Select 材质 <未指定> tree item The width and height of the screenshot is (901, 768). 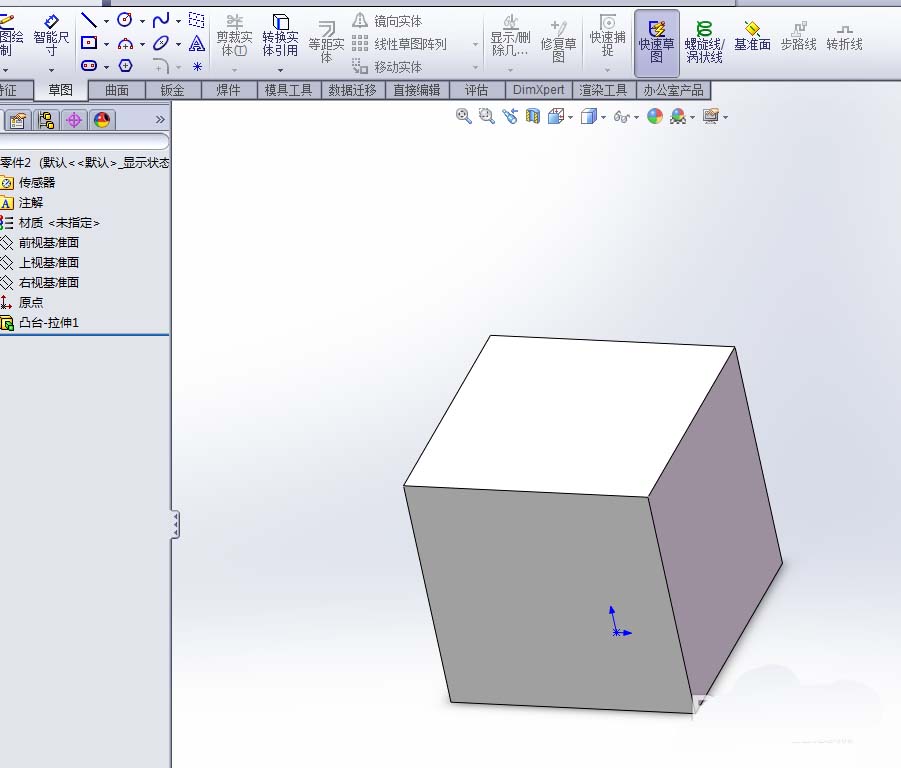point(59,223)
